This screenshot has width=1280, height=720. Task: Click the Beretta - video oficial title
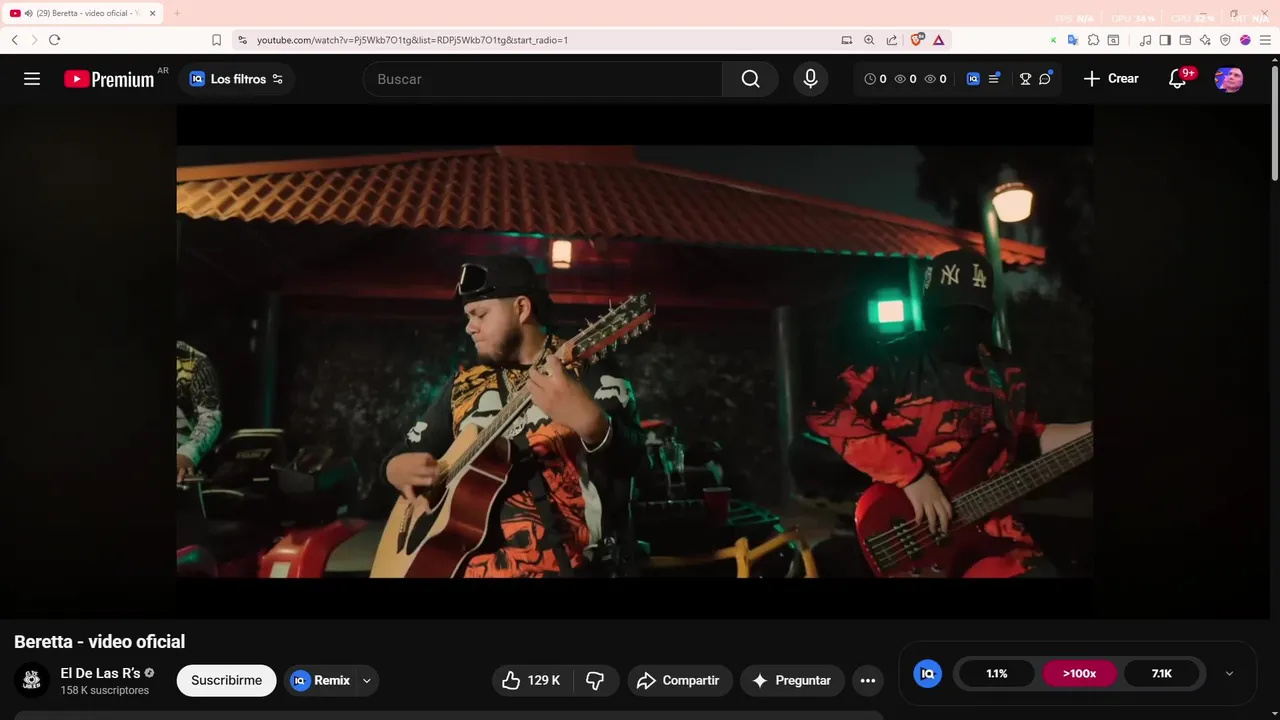pyautogui.click(x=100, y=641)
